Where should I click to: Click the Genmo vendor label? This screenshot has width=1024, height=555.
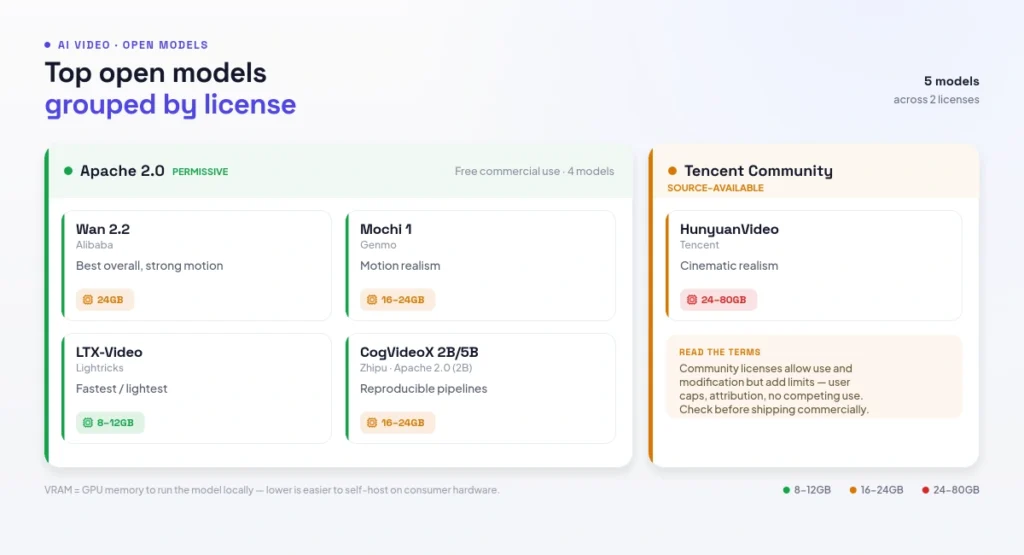pos(378,245)
